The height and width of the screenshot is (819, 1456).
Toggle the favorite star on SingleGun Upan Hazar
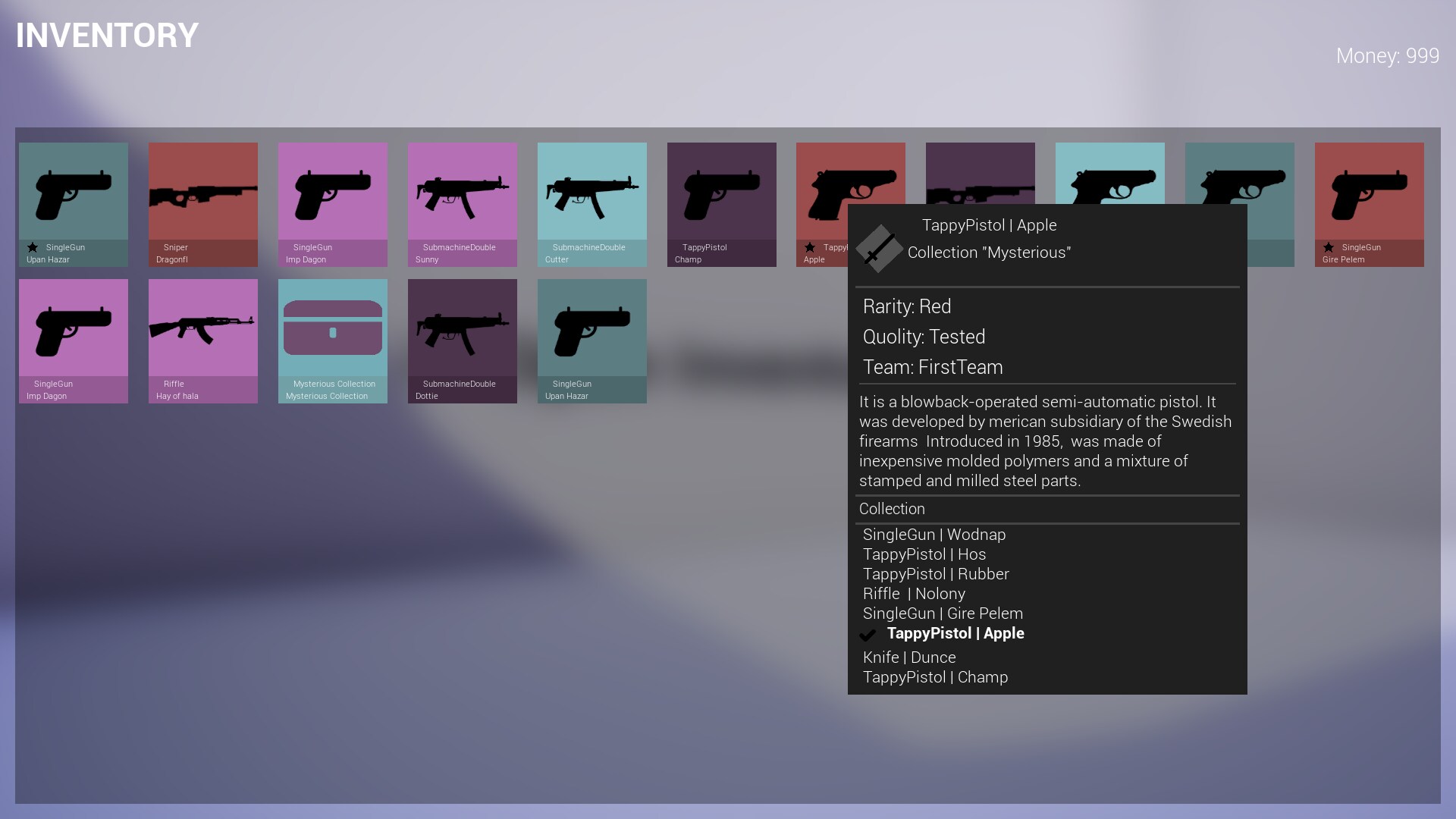[33, 247]
